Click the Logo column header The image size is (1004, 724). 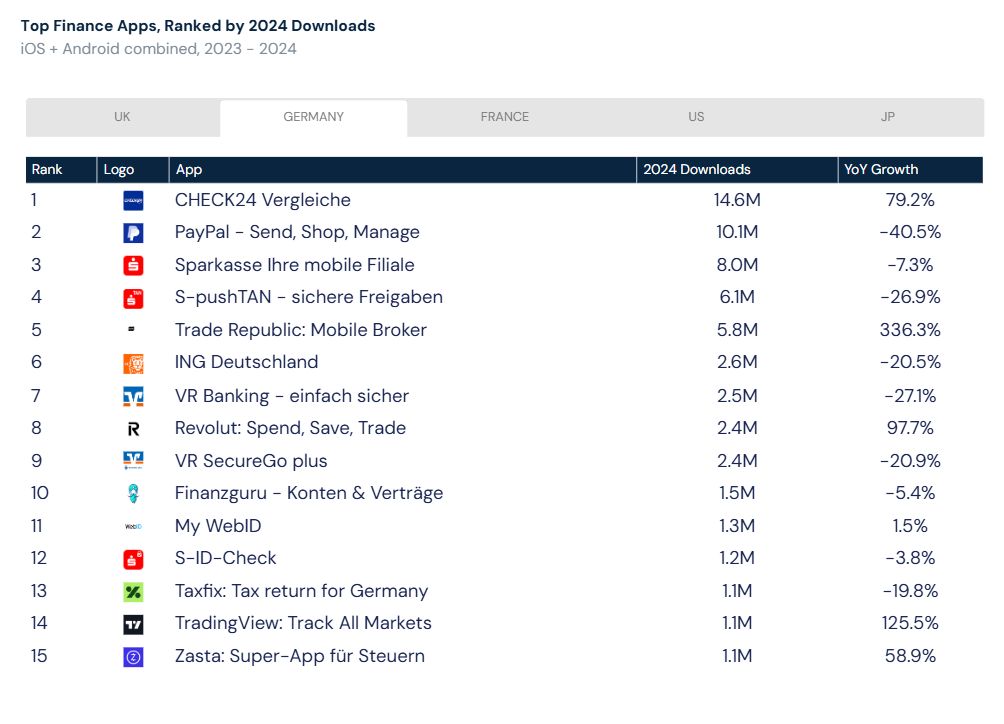133,170
